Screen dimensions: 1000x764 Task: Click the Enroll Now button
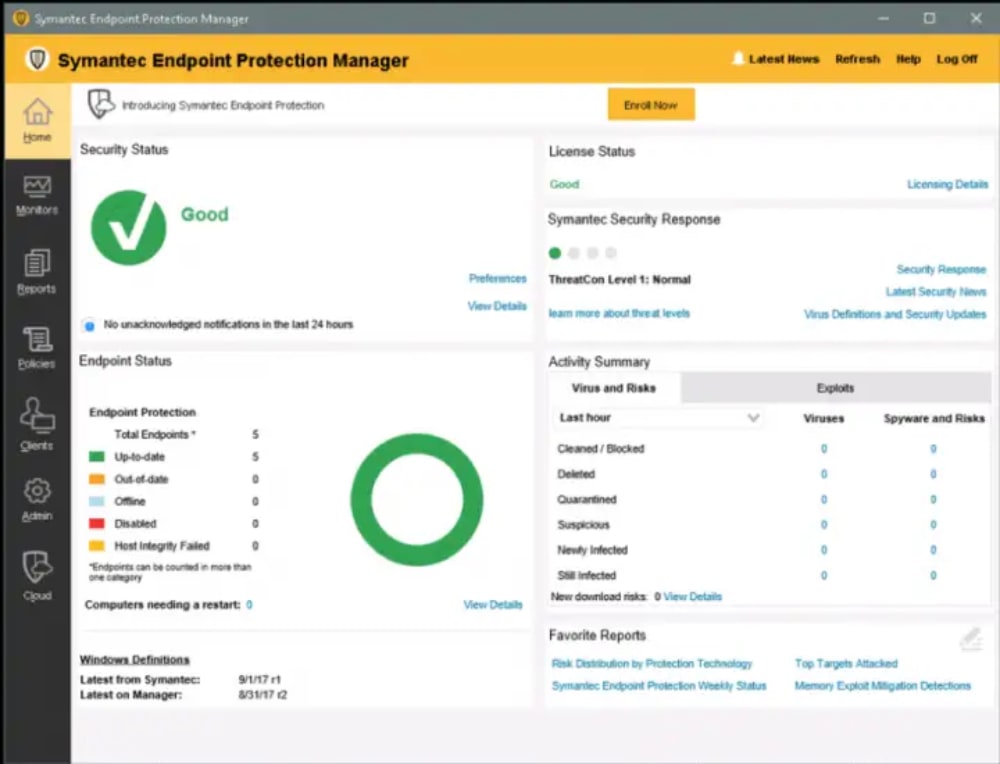pos(651,104)
